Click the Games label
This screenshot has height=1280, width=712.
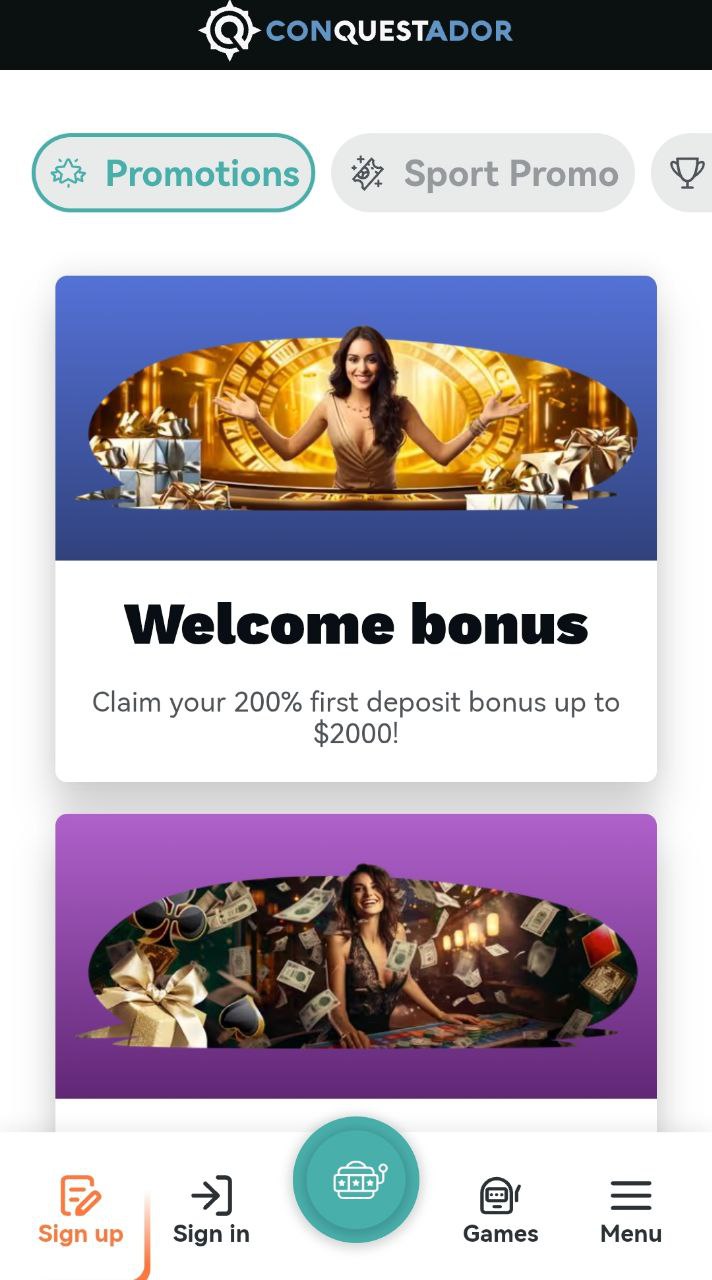pyautogui.click(x=500, y=1234)
